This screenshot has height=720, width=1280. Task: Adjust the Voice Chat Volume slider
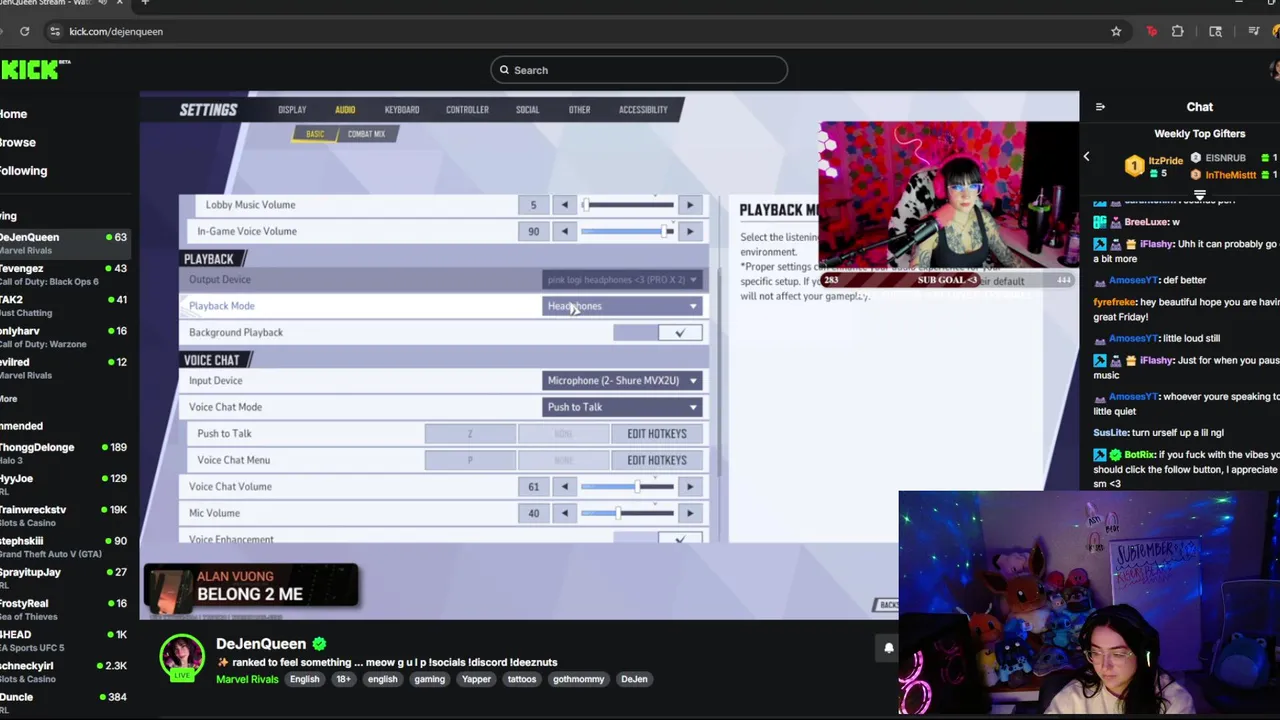(x=627, y=487)
